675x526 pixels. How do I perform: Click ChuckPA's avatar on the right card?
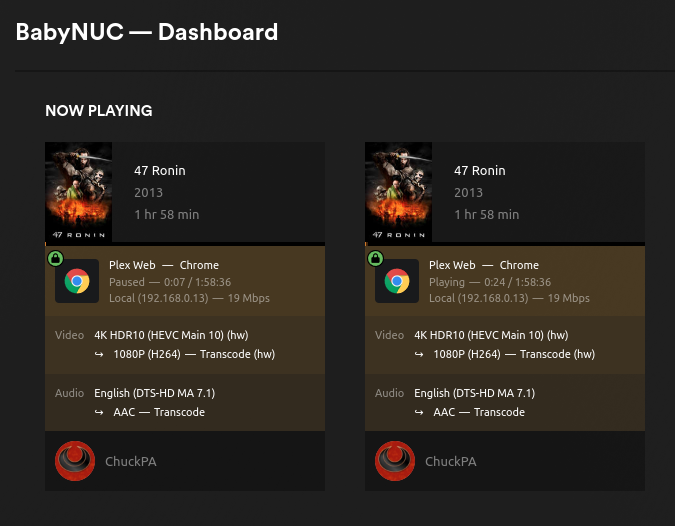click(394, 461)
